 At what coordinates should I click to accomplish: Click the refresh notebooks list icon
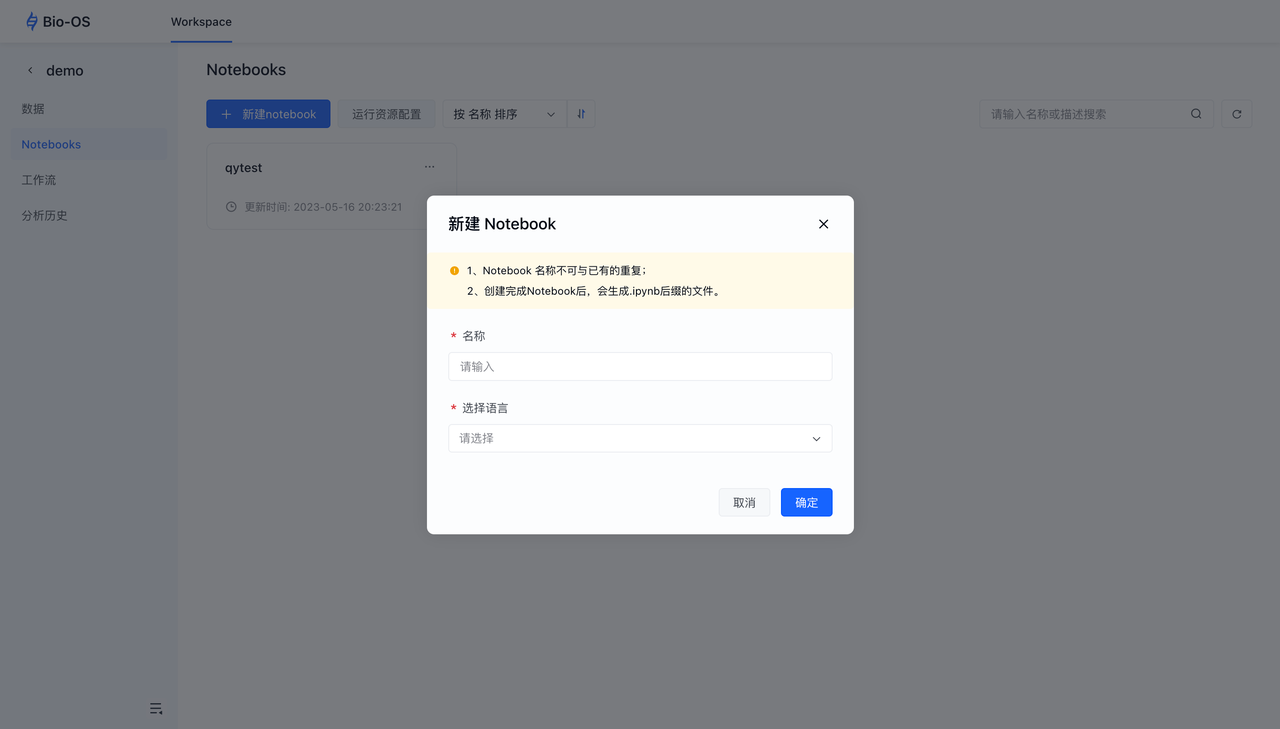[x=1237, y=114]
